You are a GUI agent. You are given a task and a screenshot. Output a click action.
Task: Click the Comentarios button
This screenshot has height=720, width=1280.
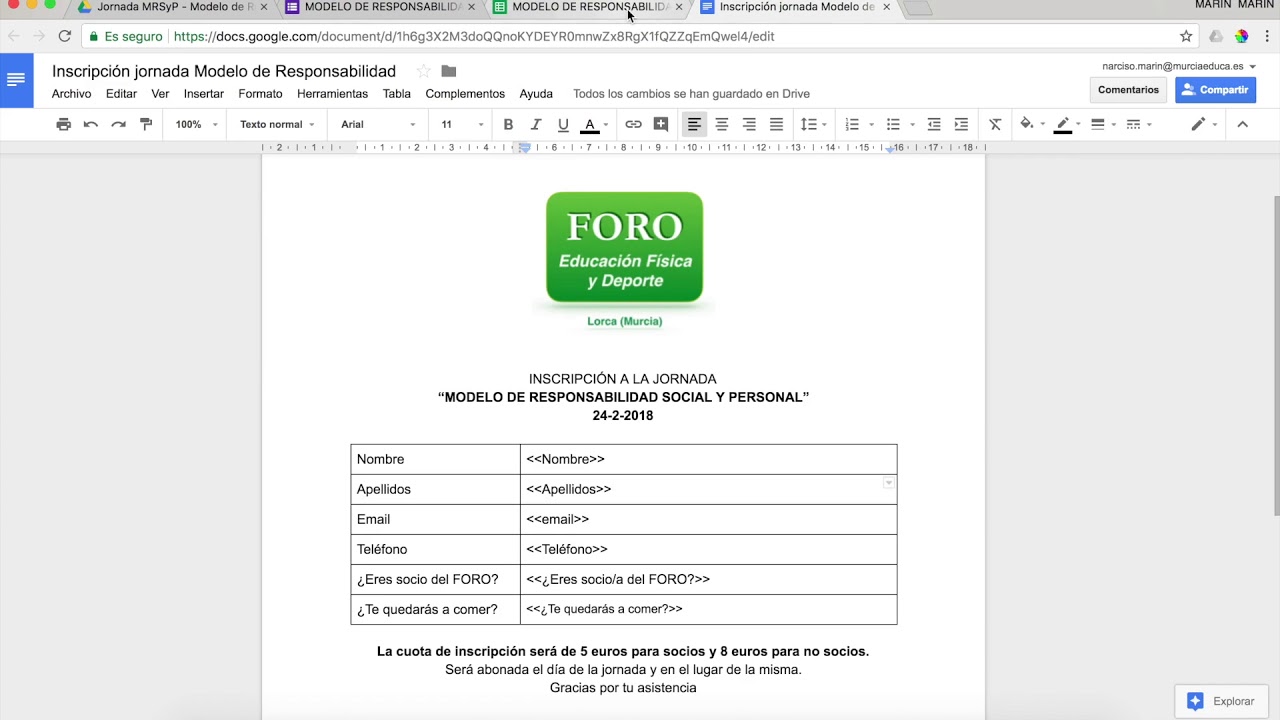point(1128,90)
